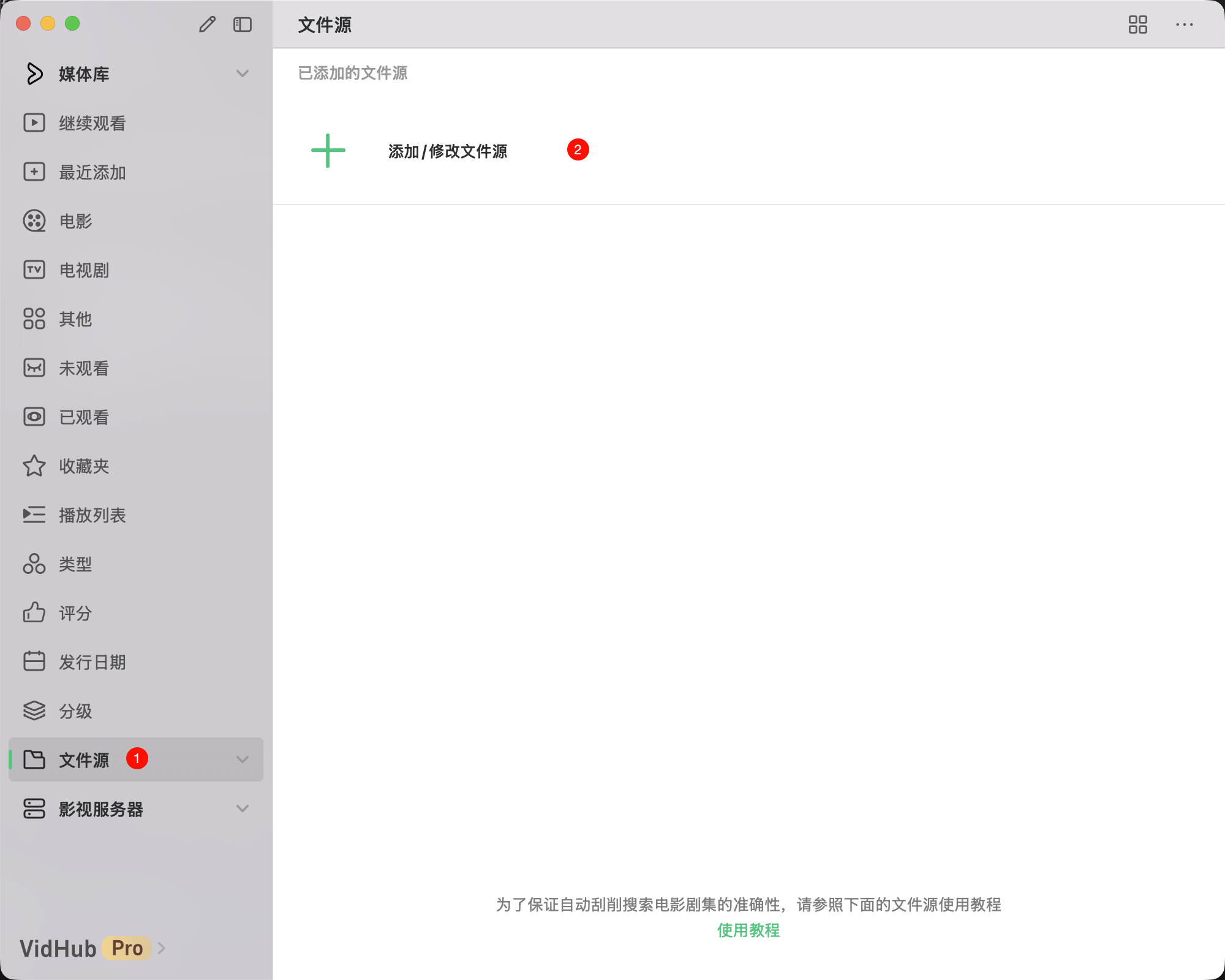The width and height of the screenshot is (1225, 980).
Task: Click 添加/修改文件源 to add a source
Action: (x=448, y=151)
